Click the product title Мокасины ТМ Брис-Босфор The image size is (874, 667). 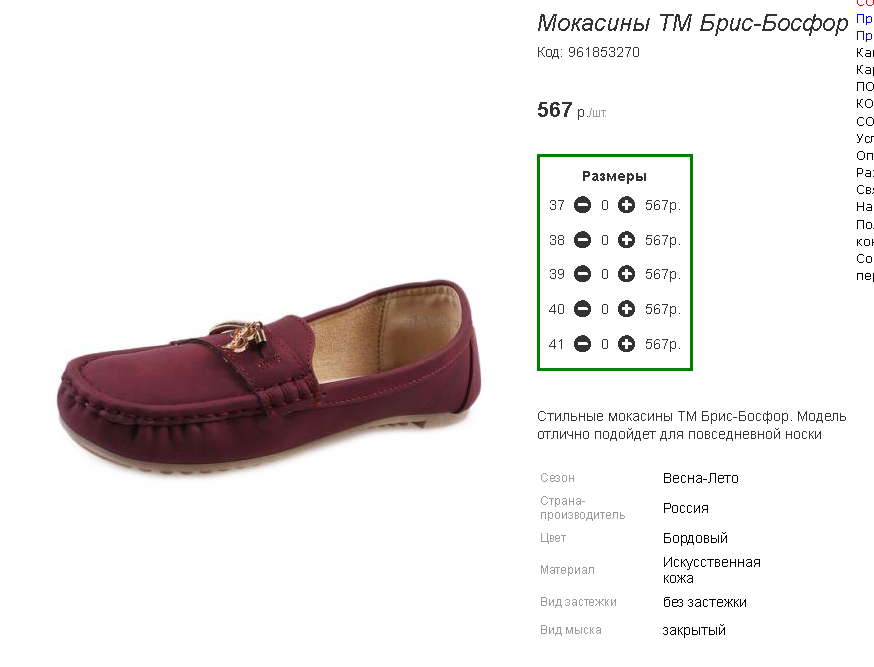coord(692,23)
